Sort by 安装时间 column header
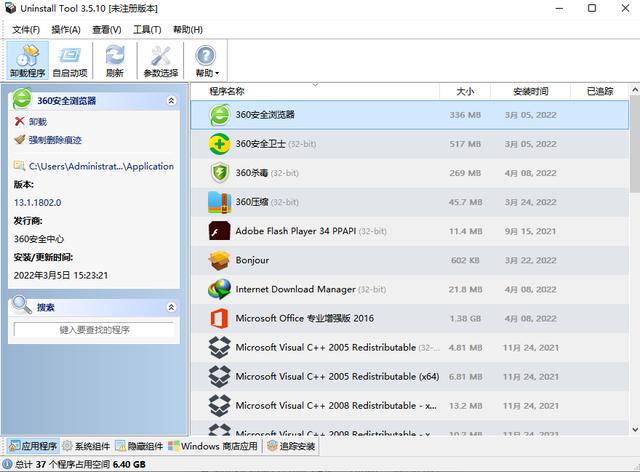This screenshot has height=472, width=640. [x=530, y=91]
